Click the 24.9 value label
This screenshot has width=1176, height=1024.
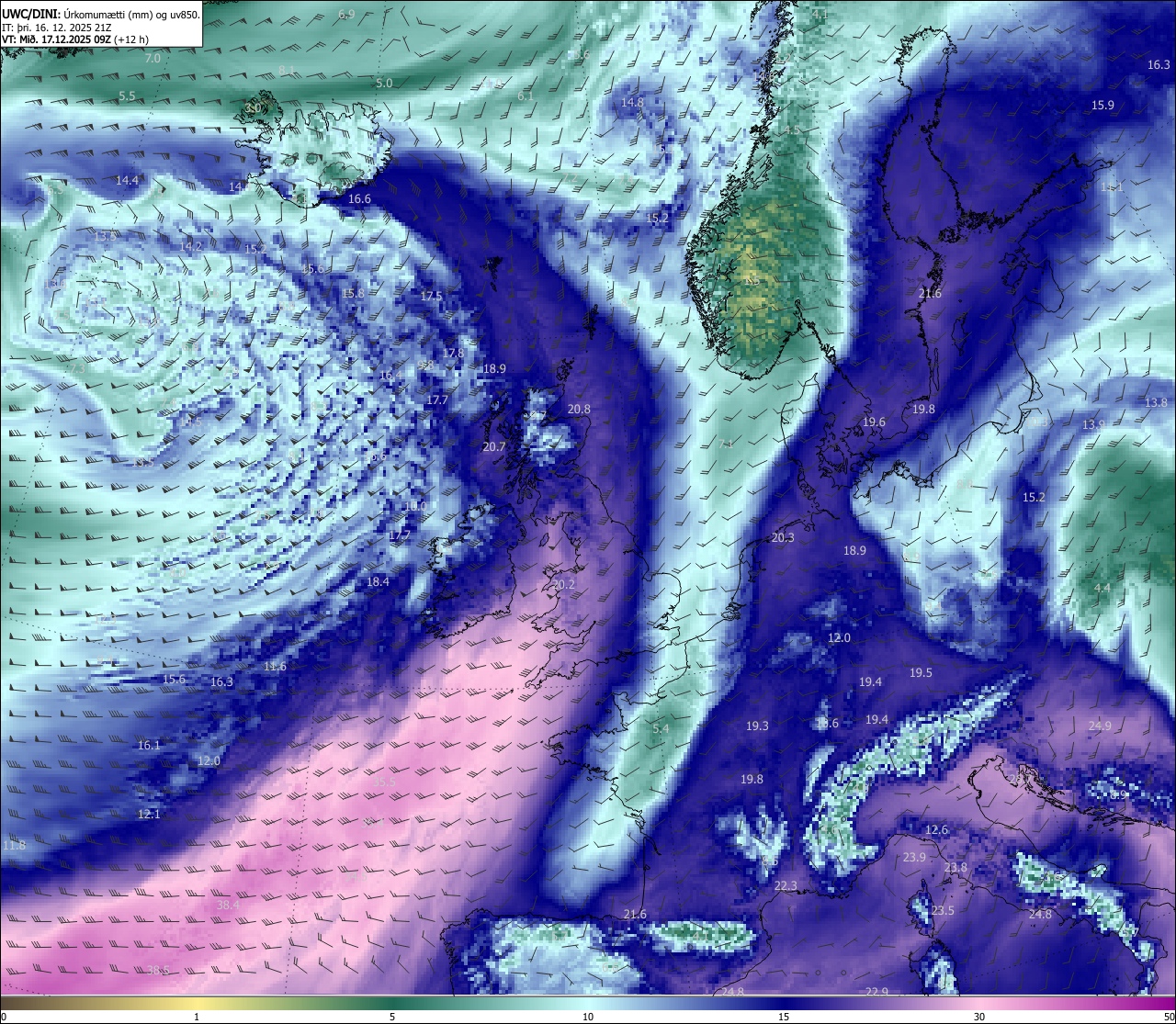1100,726
